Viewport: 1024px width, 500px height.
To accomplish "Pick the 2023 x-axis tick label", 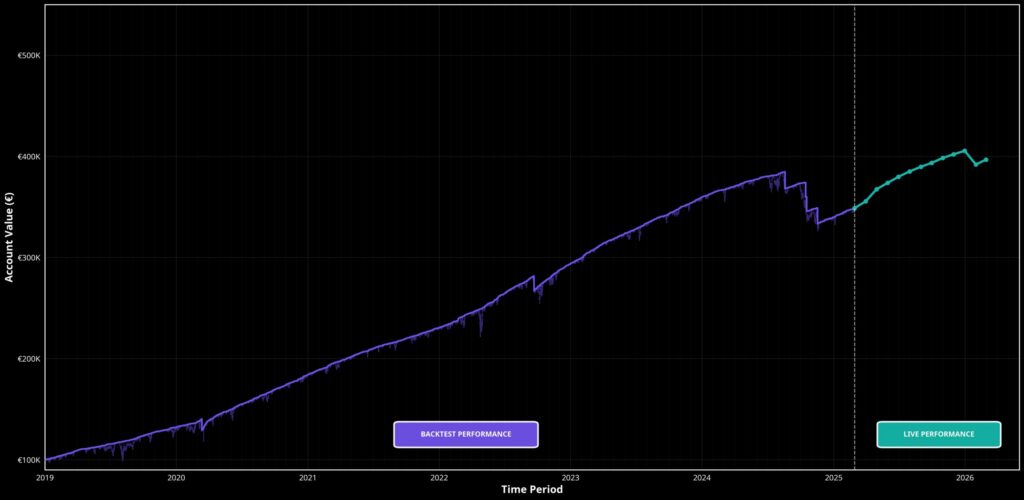I will pyautogui.click(x=570, y=478).
